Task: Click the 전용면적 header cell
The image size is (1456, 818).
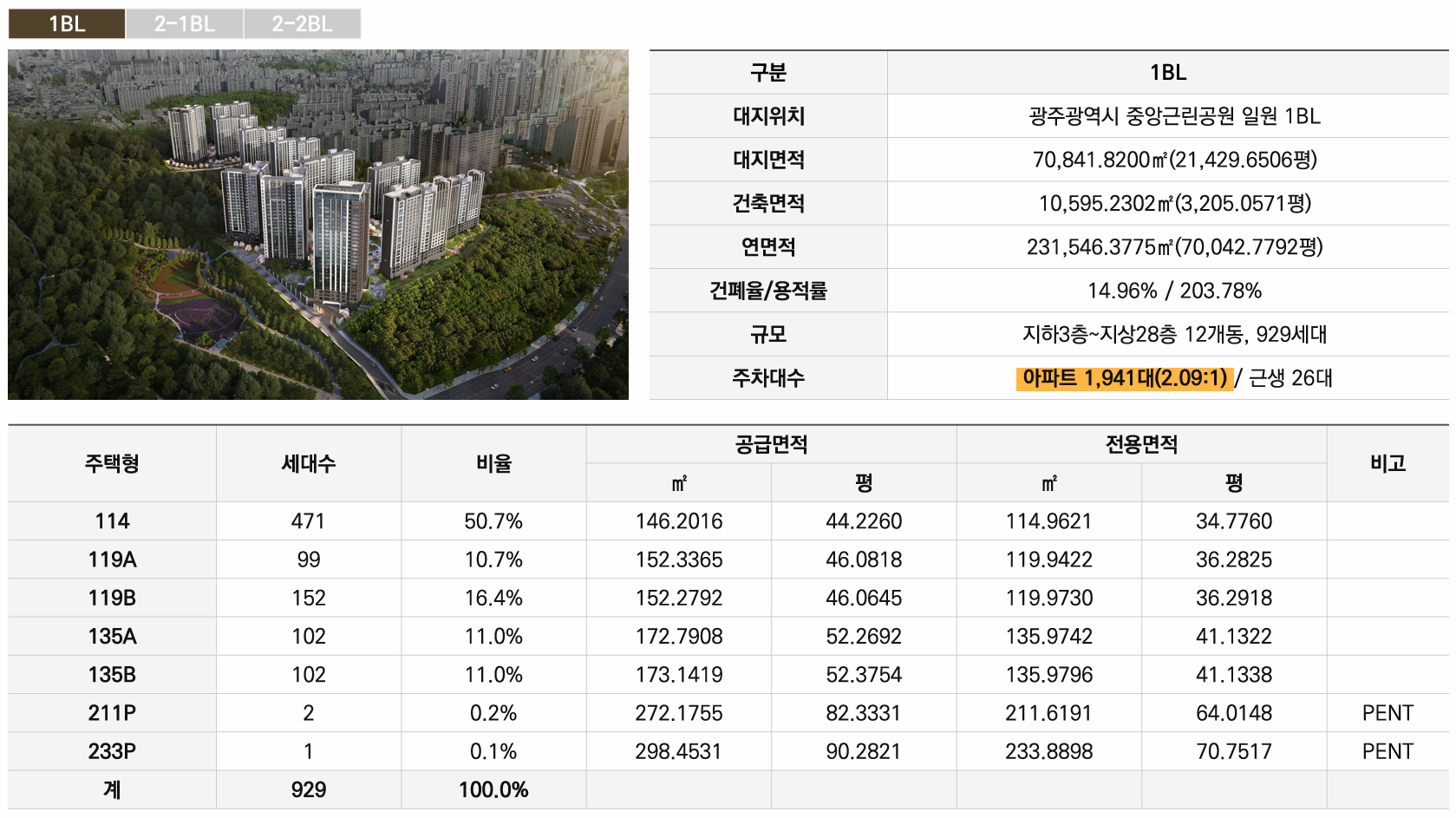Action: coord(1141,445)
